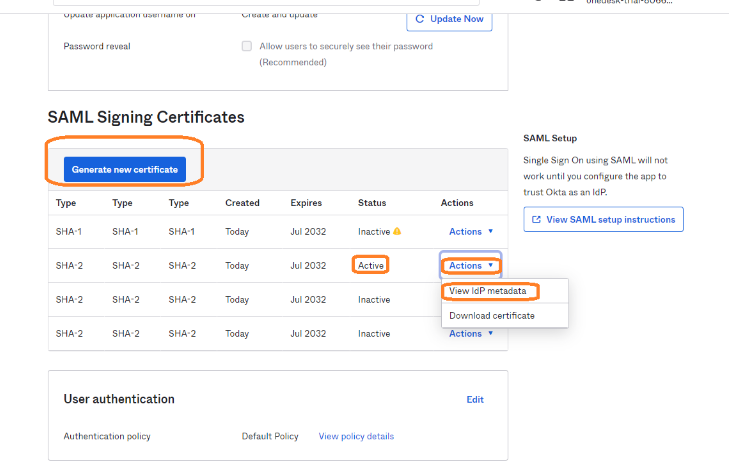Expand Actions dropdown in the last certificate row
The image size is (740, 475).
point(470,334)
